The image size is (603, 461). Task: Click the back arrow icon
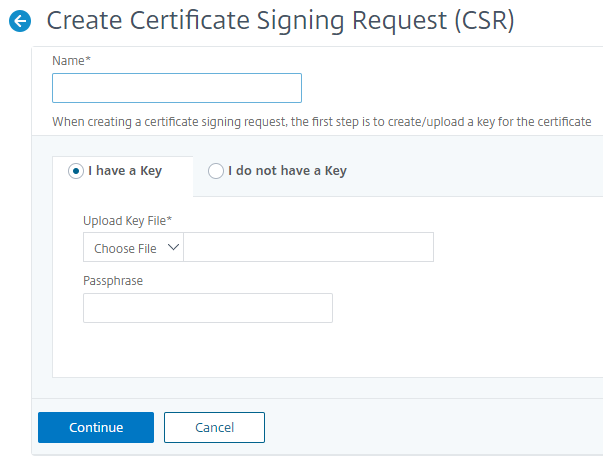pyautogui.click(x=19, y=21)
